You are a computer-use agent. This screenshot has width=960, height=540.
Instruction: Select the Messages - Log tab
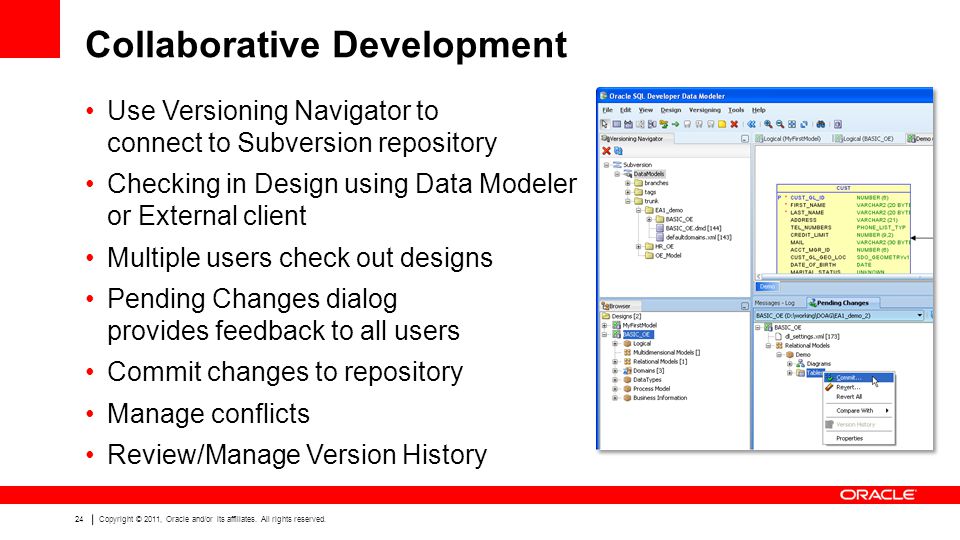pos(774,303)
